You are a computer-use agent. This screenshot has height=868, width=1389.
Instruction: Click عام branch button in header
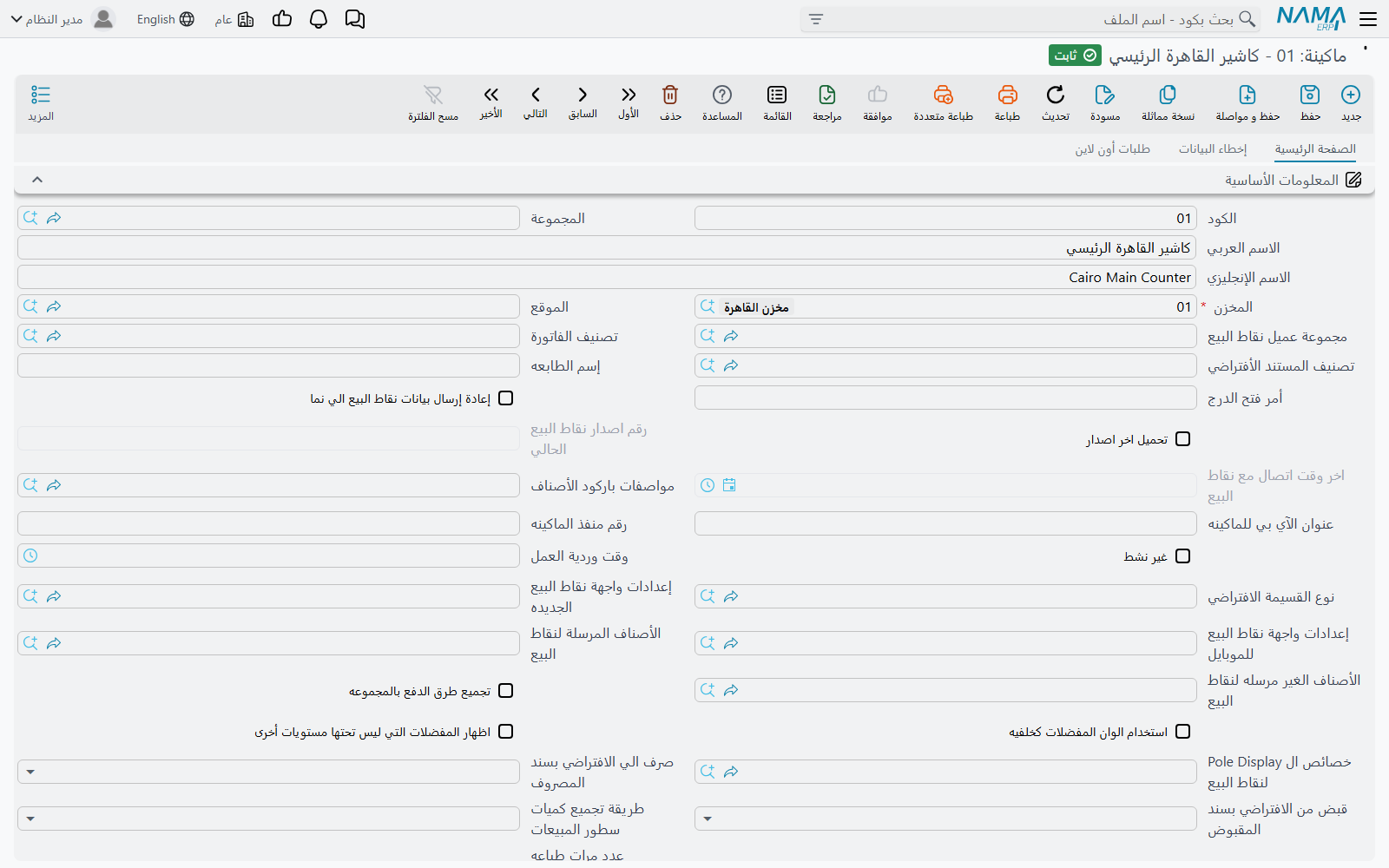[x=234, y=19]
